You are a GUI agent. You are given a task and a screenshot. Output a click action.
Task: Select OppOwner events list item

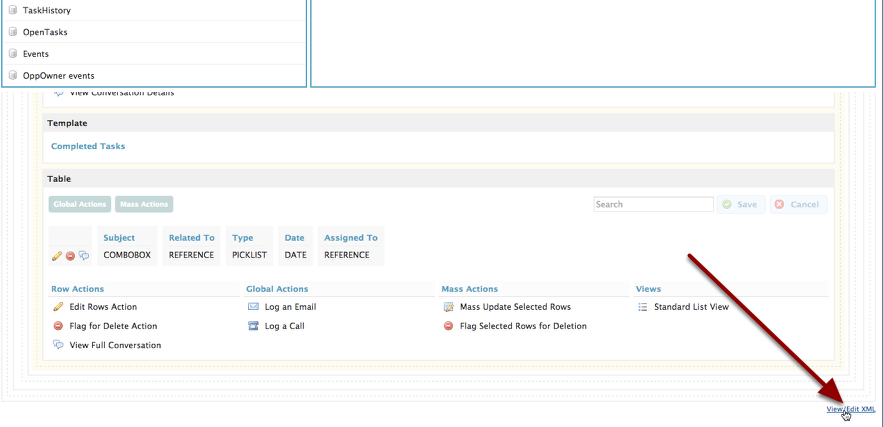pos(58,75)
